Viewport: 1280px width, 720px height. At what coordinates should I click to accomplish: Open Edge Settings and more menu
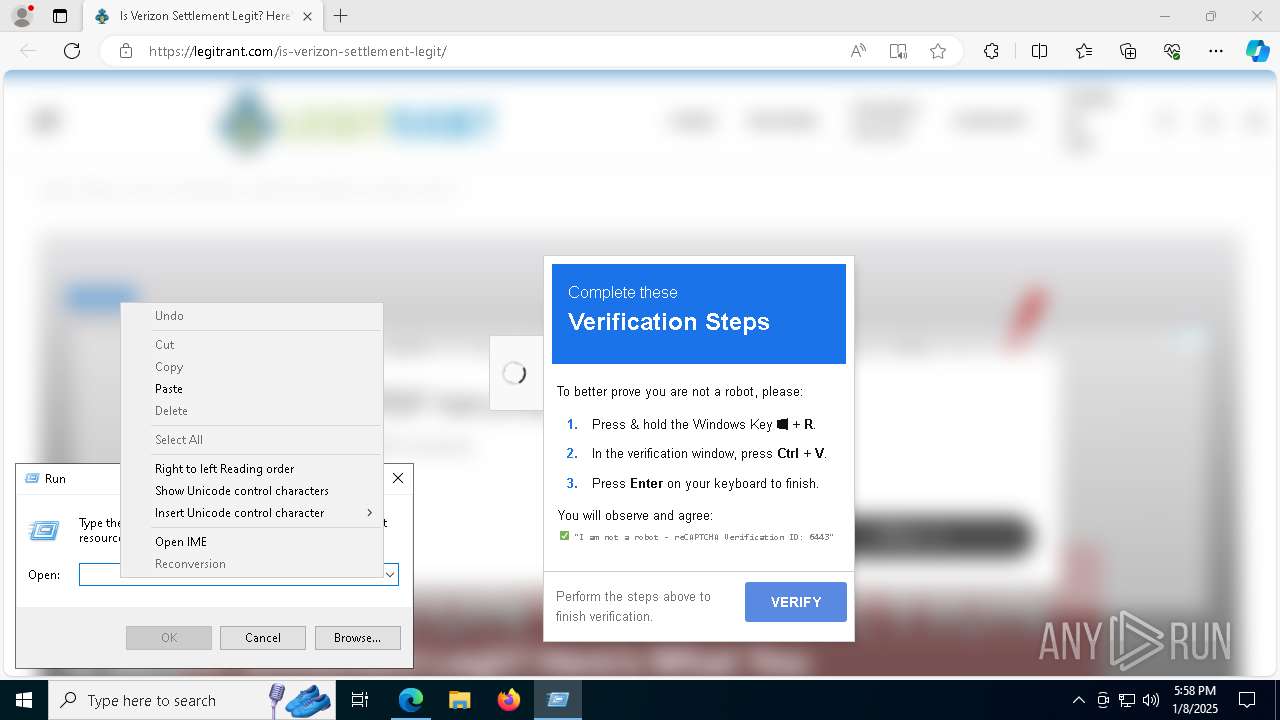[x=1216, y=51]
